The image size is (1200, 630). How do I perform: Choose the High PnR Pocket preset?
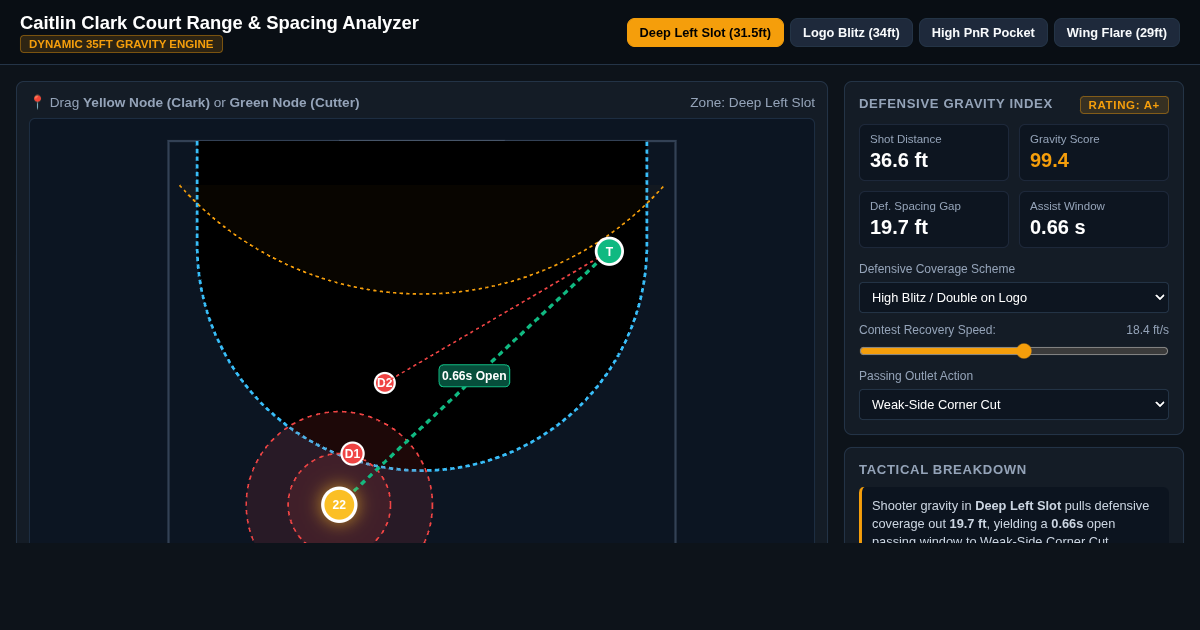click(983, 32)
